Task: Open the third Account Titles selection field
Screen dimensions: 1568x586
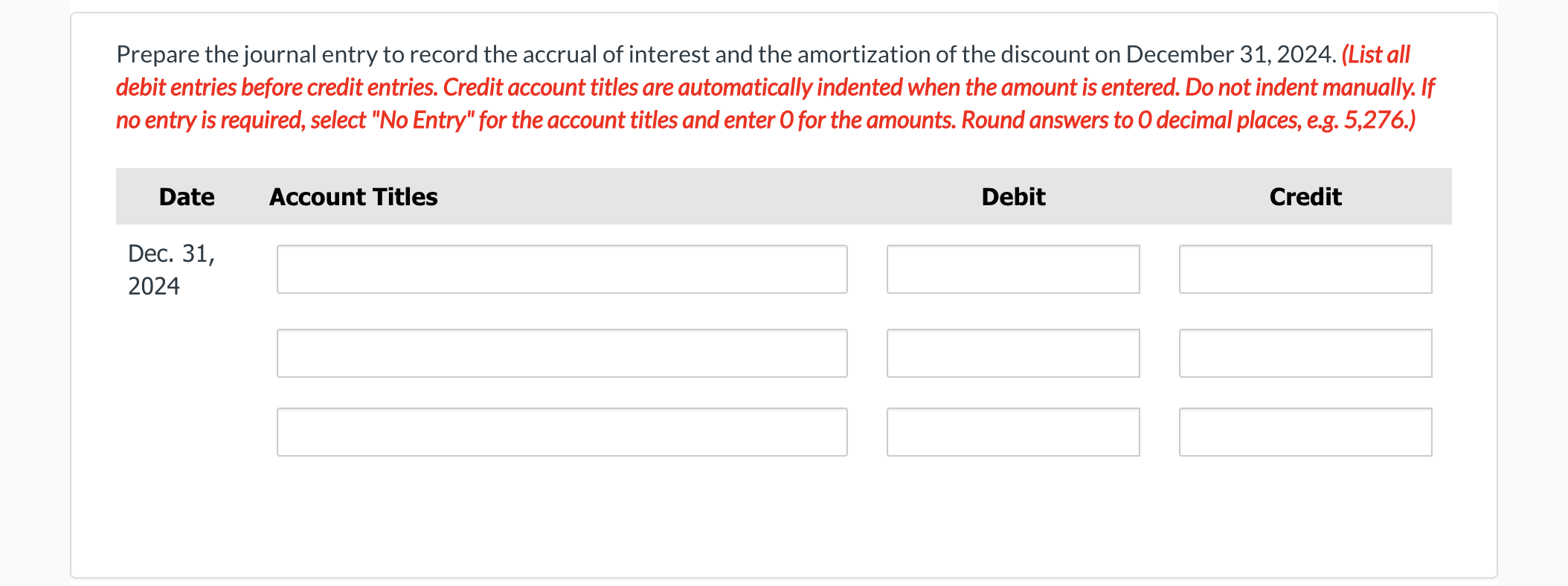Action: tap(561, 431)
